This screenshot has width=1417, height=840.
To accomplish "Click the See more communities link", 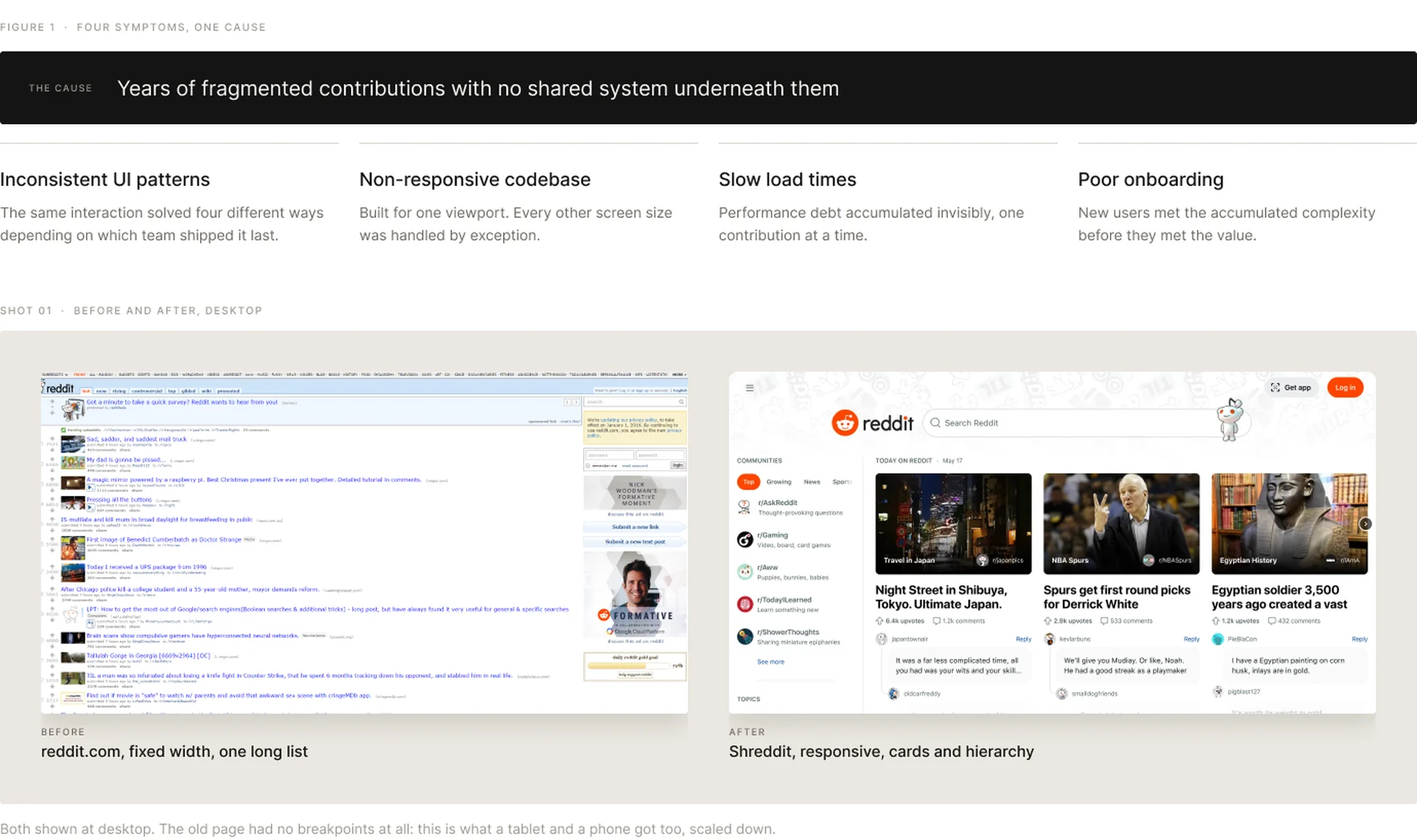I will click(x=771, y=661).
